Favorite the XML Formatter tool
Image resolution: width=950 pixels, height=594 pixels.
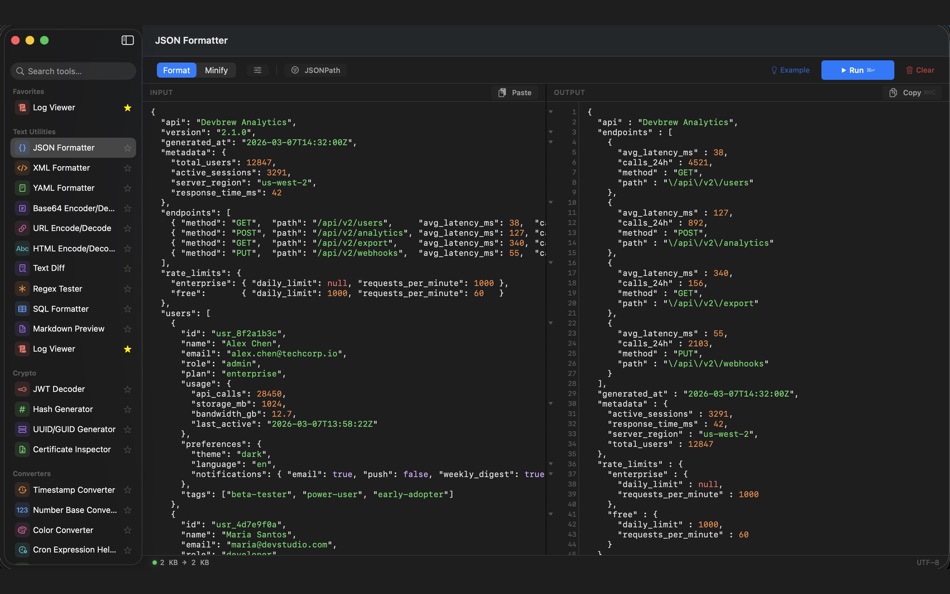[x=127, y=167]
